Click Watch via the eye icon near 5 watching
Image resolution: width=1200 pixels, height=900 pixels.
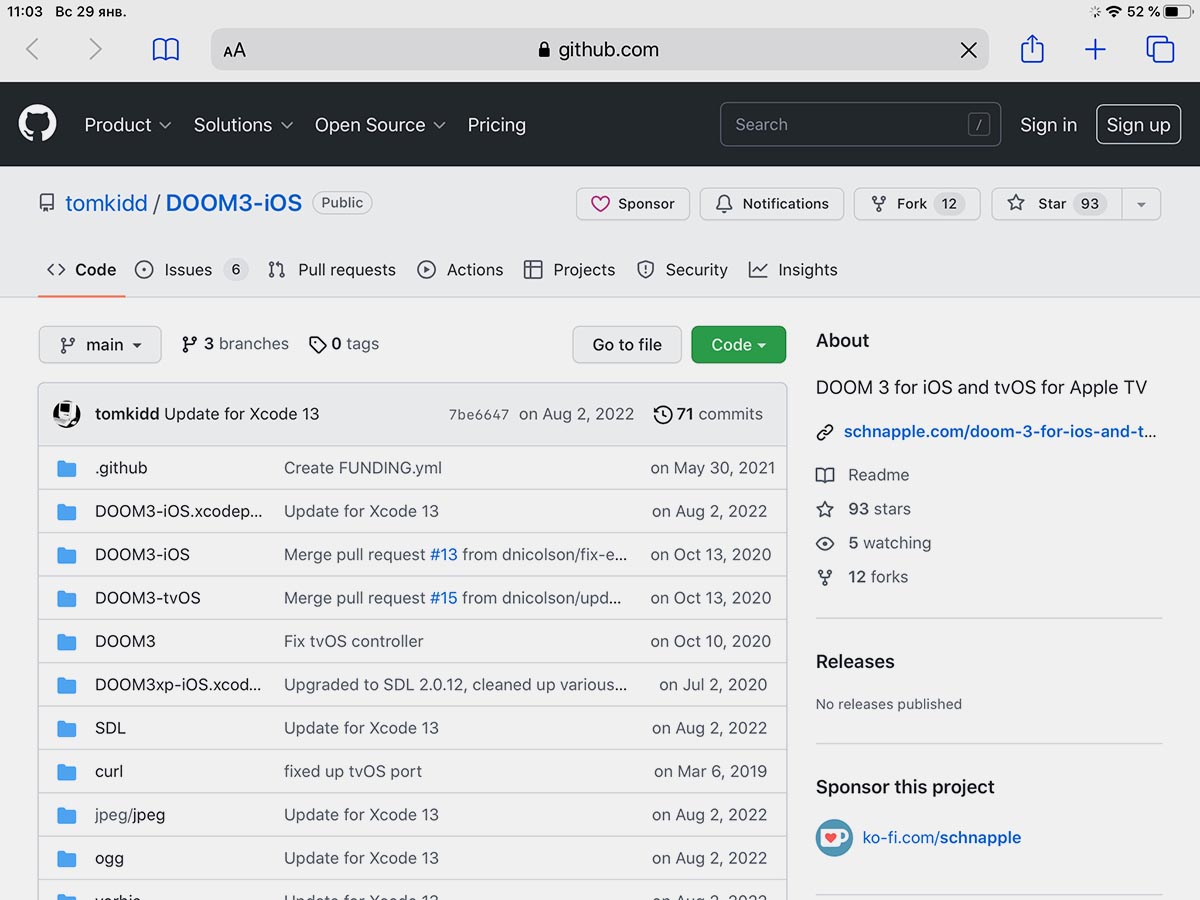pyautogui.click(x=825, y=543)
